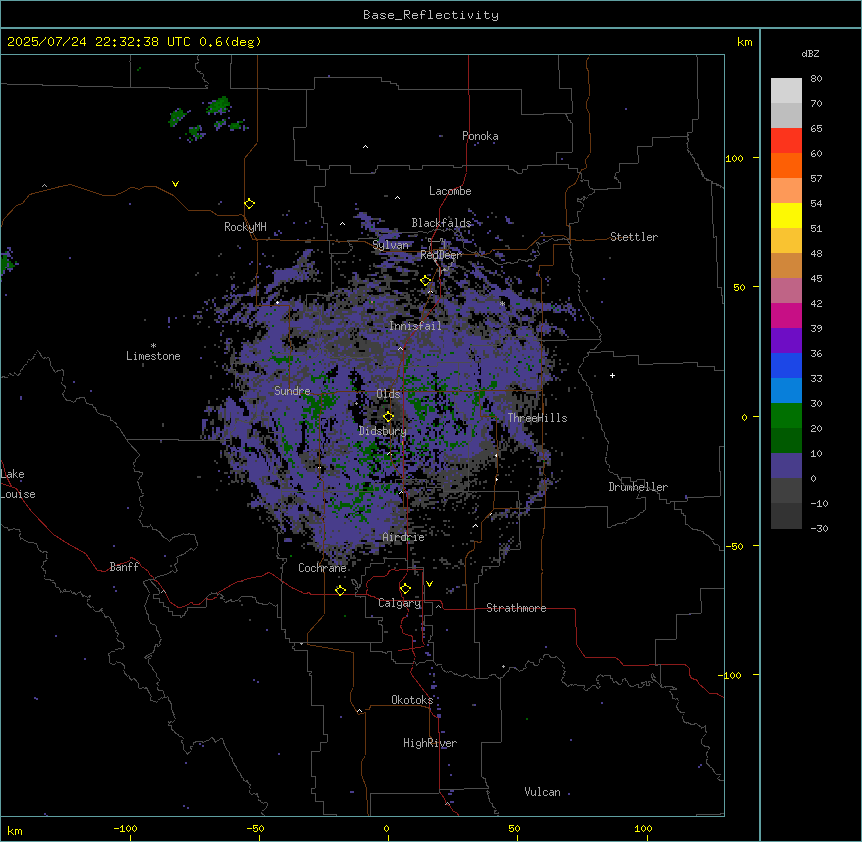
Task: Select the light gray 70-80 dBZ legend swatch
Action: [x=786, y=91]
